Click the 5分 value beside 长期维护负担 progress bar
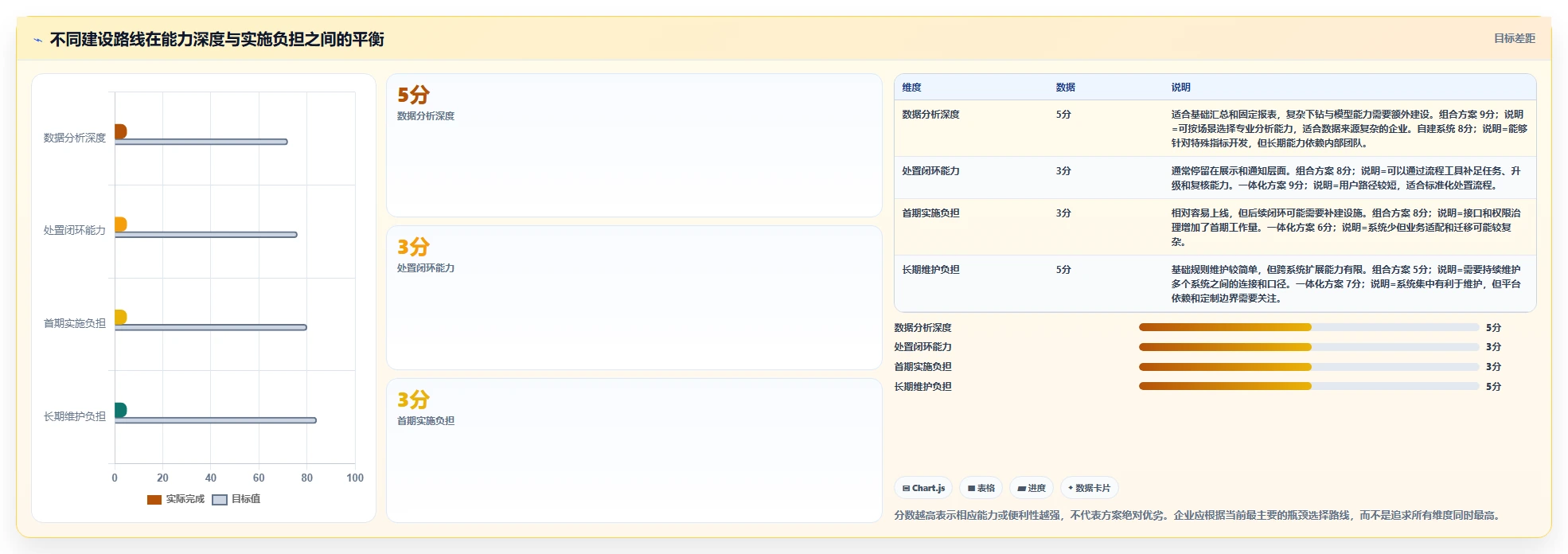 click(x=1493, y=387)
